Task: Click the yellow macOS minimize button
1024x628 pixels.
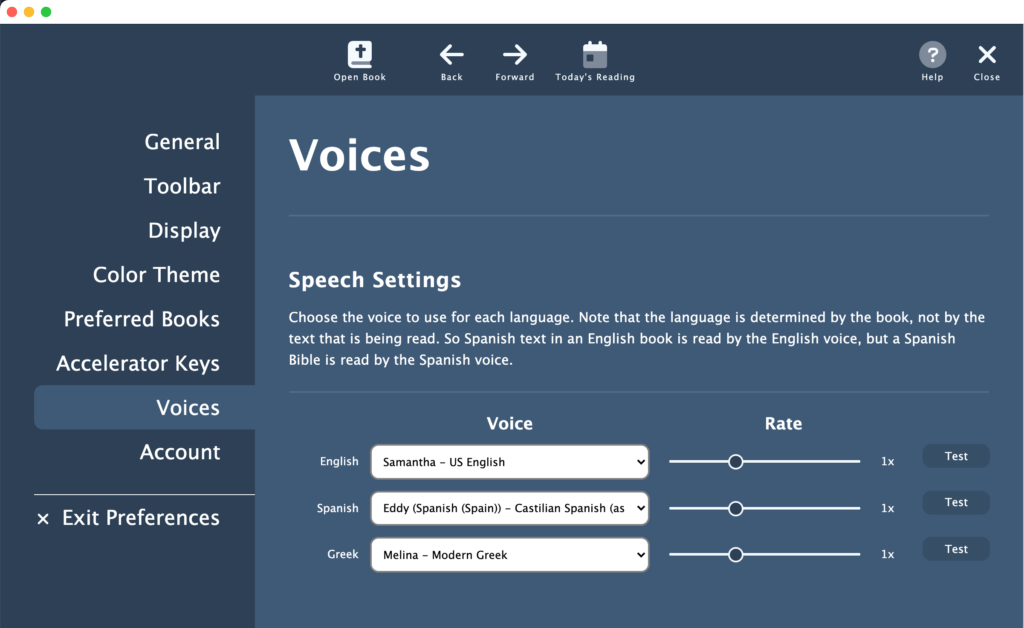Action: click(x=29, y=12)
